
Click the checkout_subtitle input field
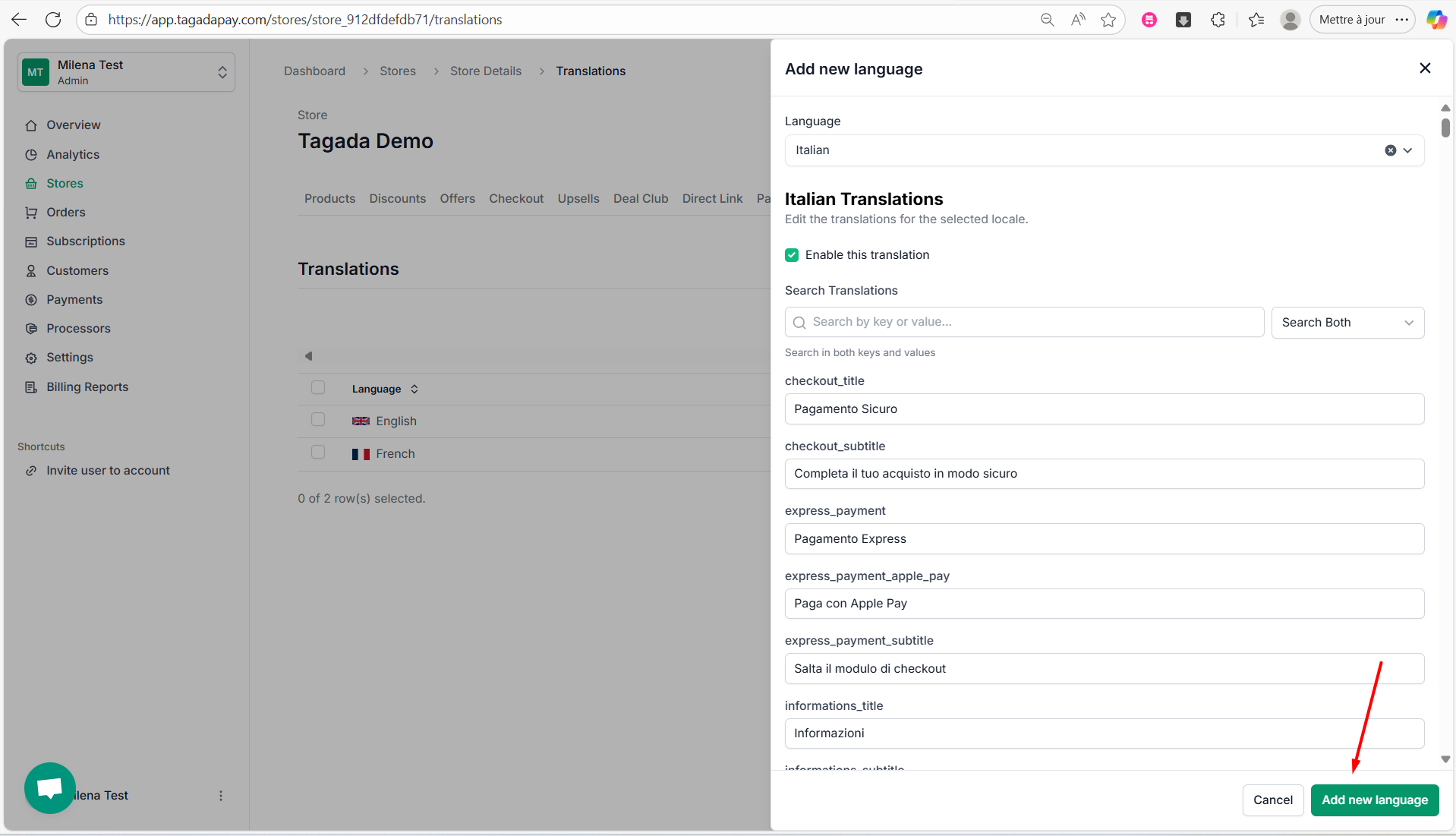(x=1104, y=474)
